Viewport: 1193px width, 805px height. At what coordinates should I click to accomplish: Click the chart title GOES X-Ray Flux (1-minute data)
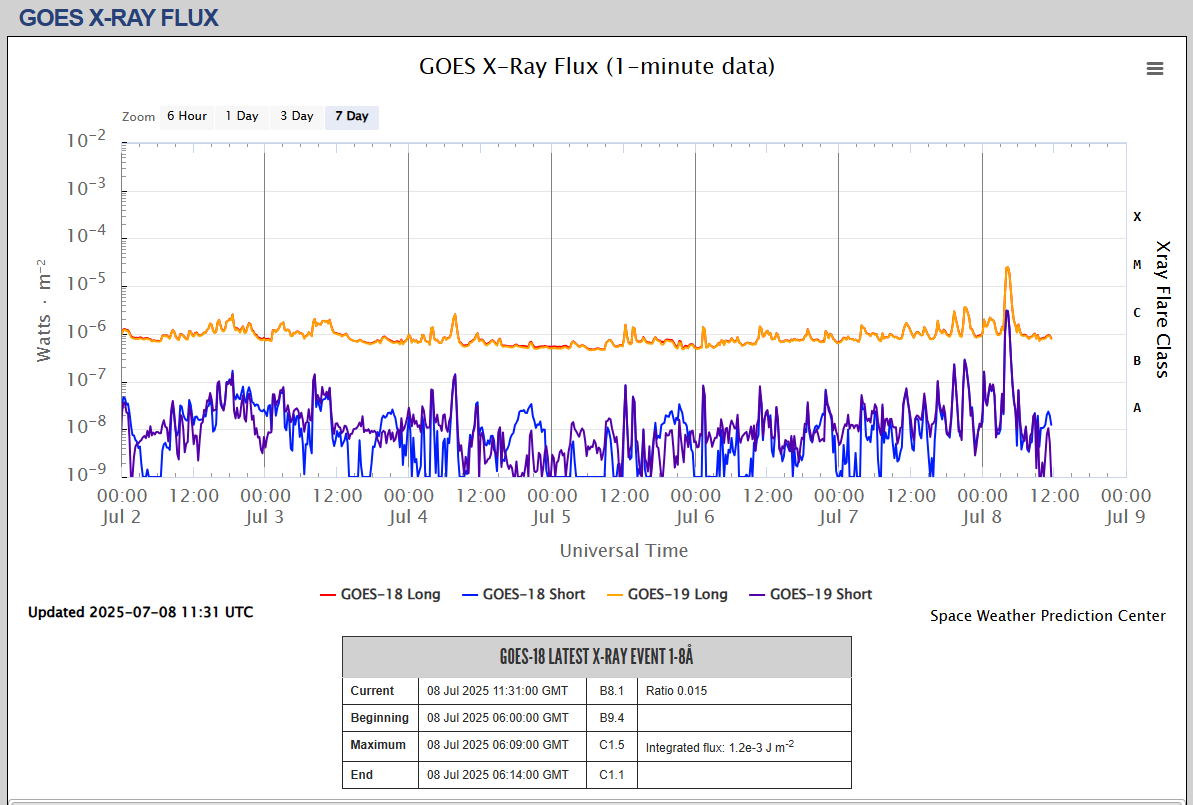point(596,66)
